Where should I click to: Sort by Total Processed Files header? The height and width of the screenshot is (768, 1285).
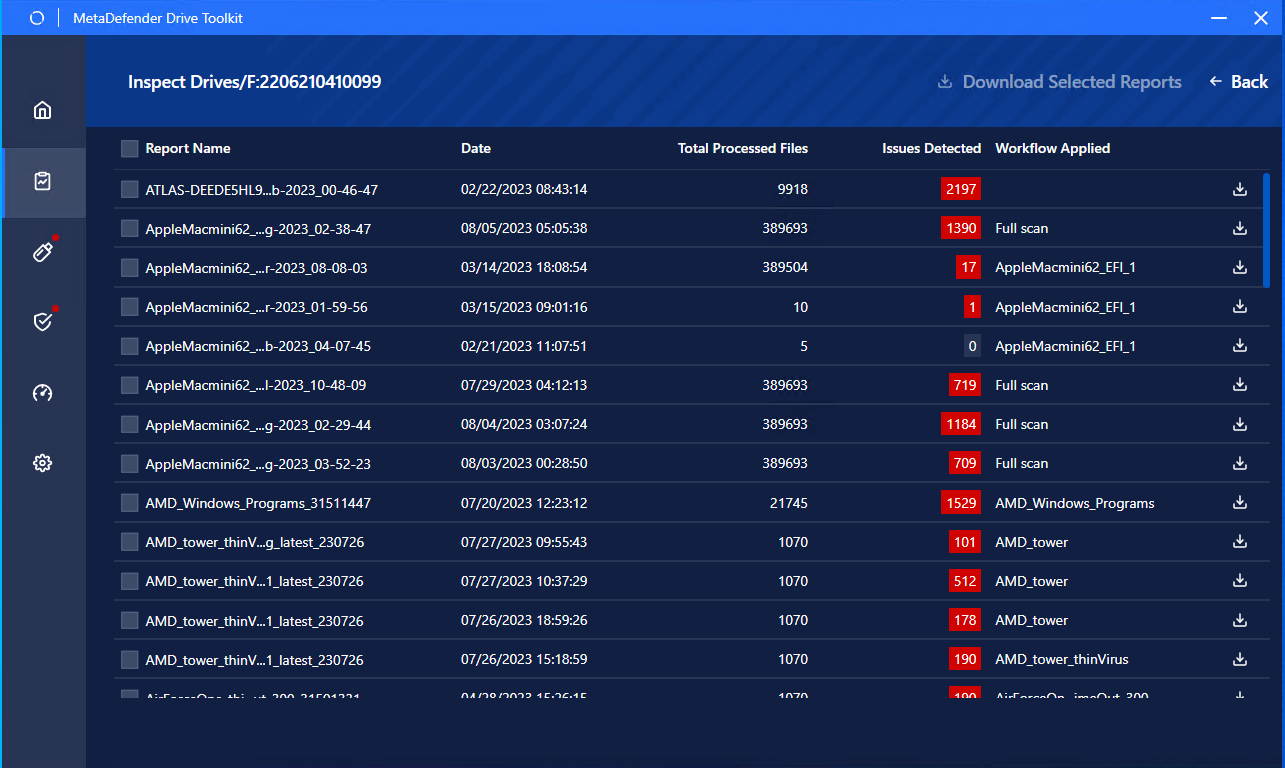(743, 148)
